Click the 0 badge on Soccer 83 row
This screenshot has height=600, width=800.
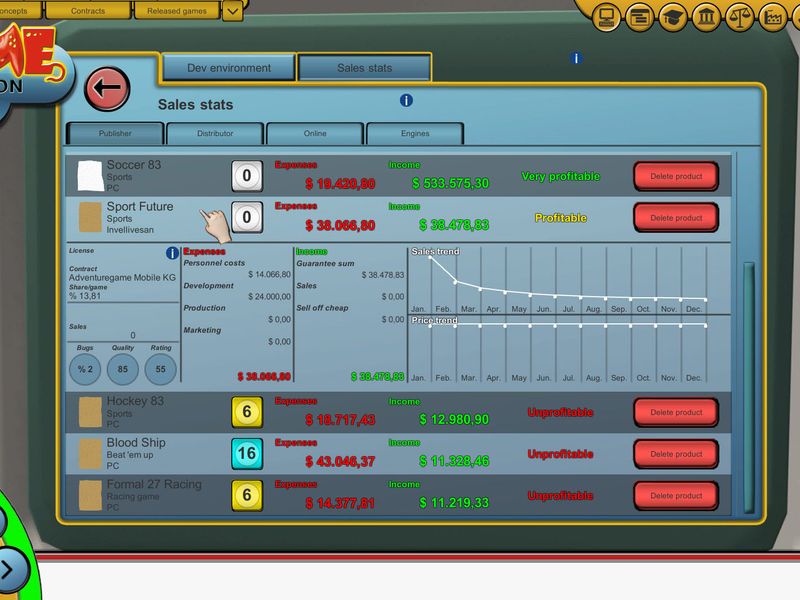point(247,176)
